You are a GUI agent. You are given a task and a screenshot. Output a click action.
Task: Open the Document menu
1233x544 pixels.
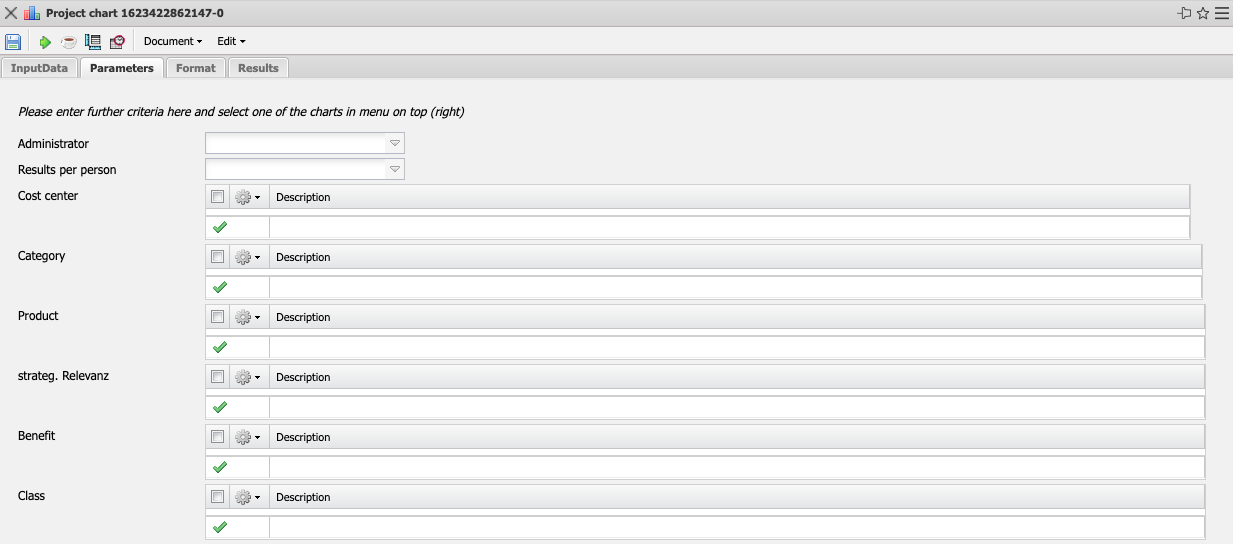coord(173,42)
